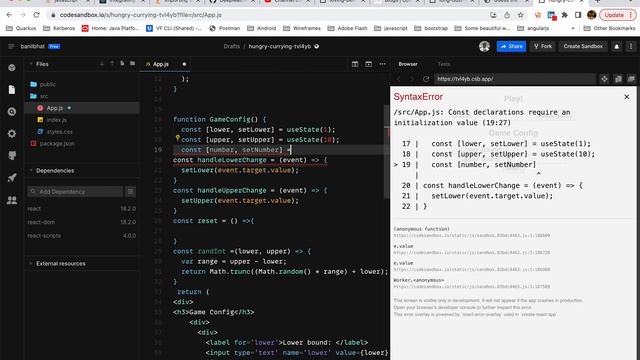
Task: Select the react-dom dependency row
Action: tap(82, 222)
